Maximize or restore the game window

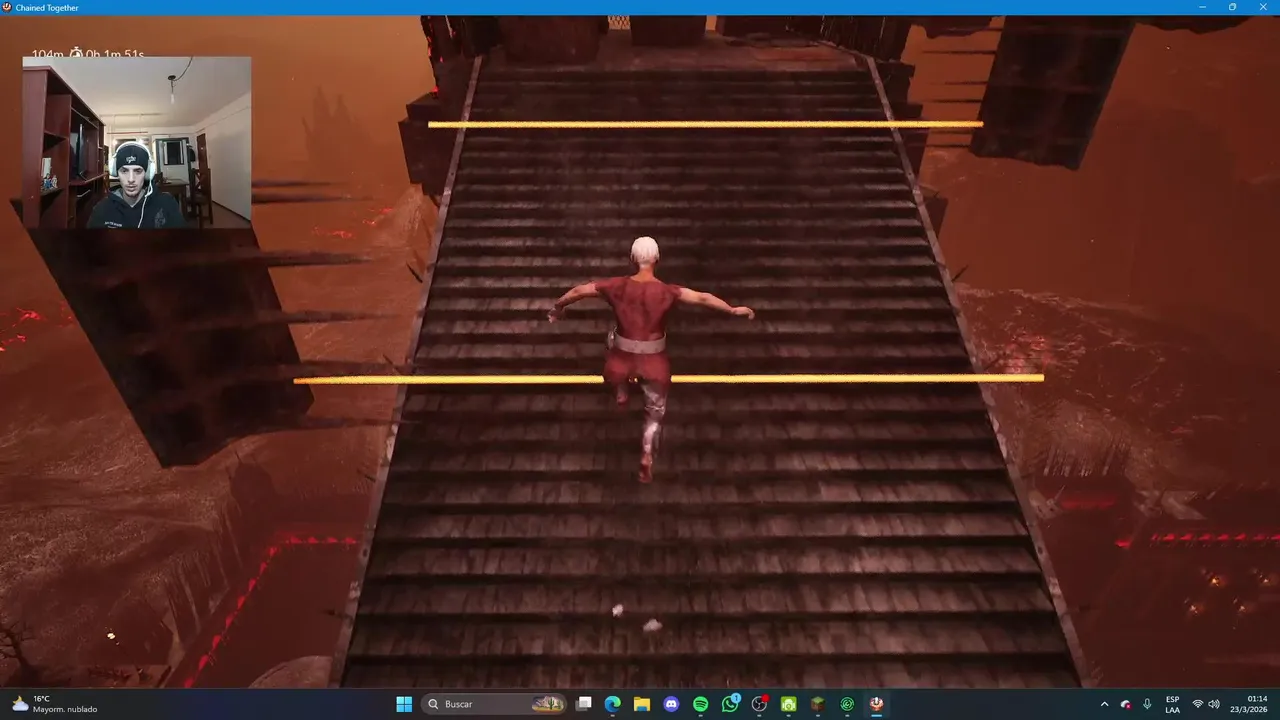point(1232,7)
